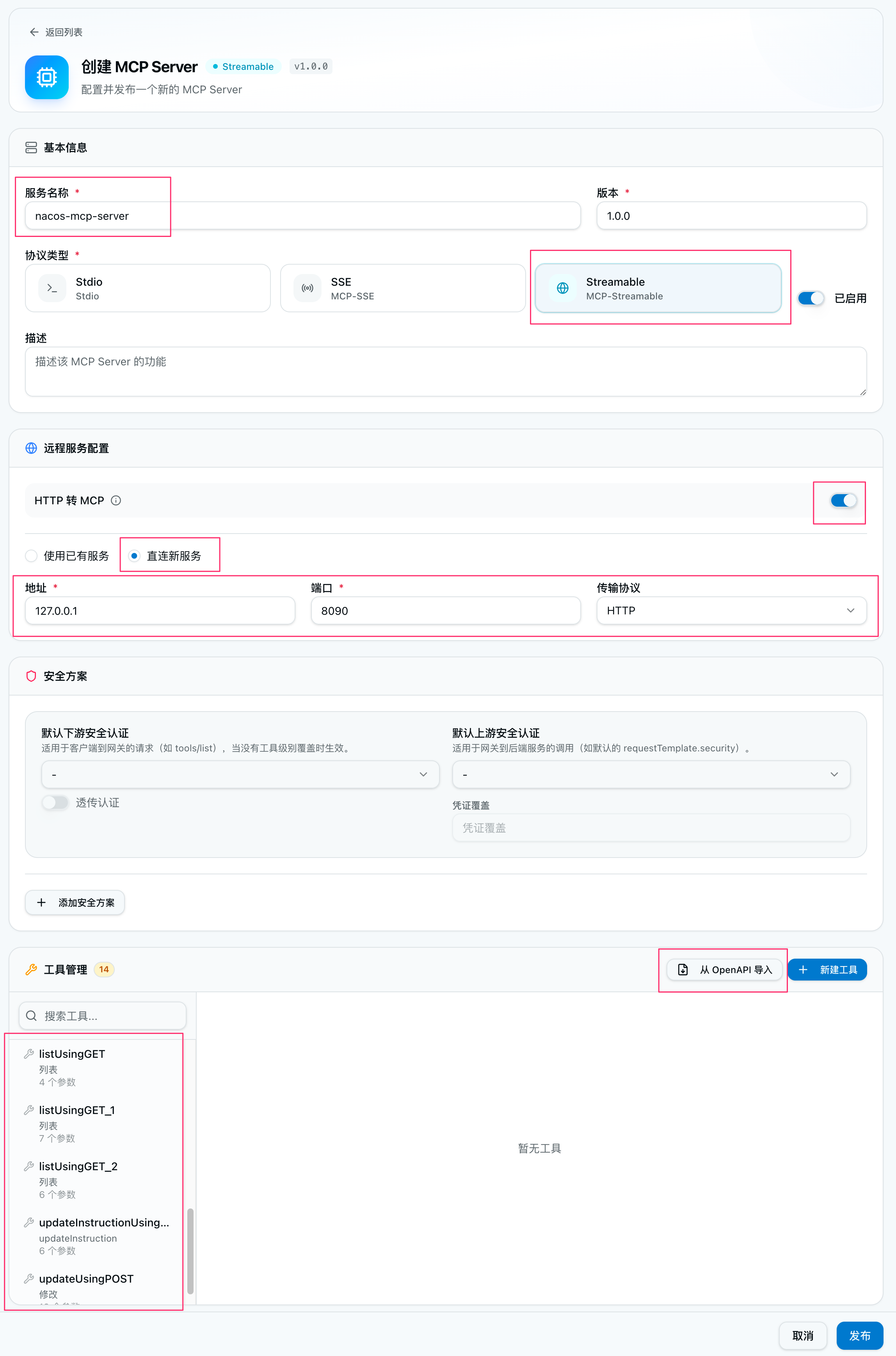Open the 默认上游安全认证 dropdown
Screen dimensions: 896x1356
click(651, 774)
